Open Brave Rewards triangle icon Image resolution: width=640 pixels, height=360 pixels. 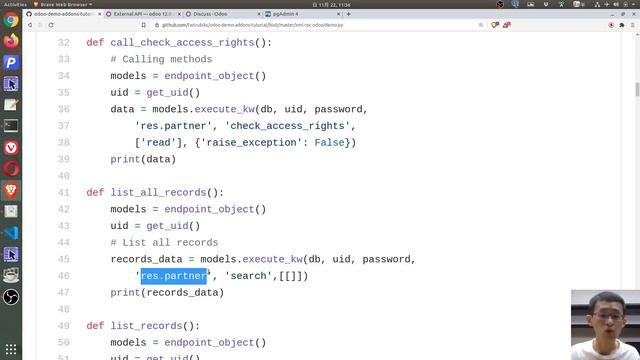[507, 25]
